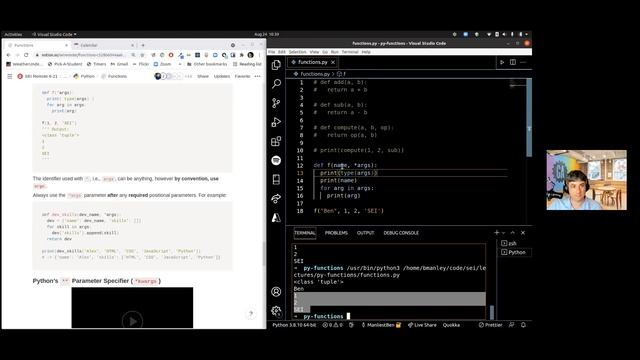Create a new terminal with the plus icon

tap(496, 233)
